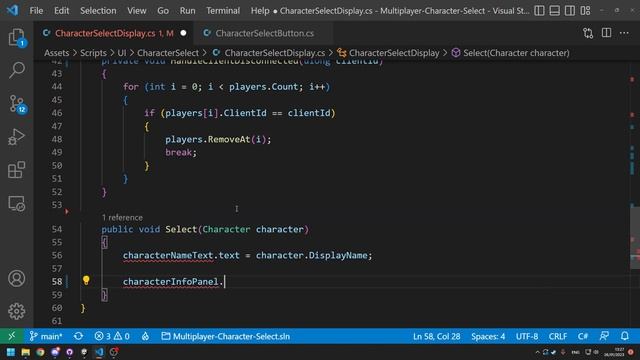The height and width of the screenshot is (360, 640).
Task: Open the Extensions view
Action: [x=17, y=170]
